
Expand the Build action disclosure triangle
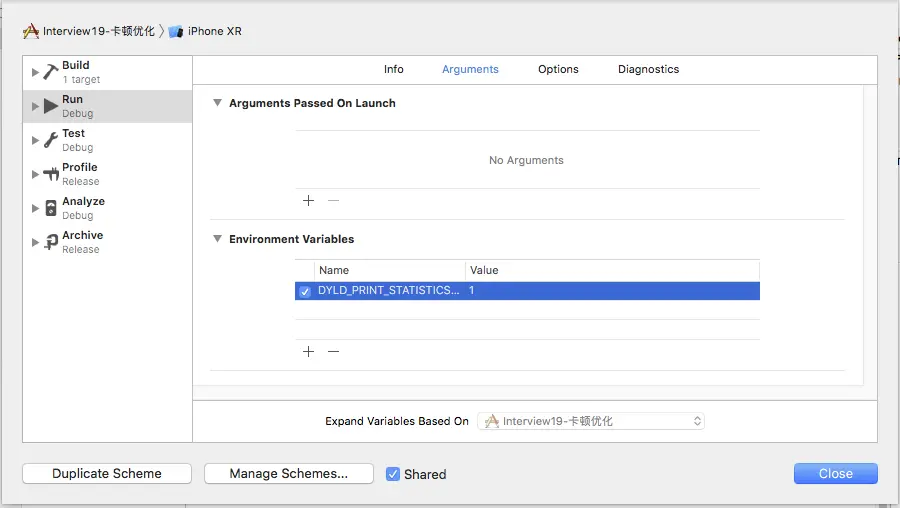35,72
